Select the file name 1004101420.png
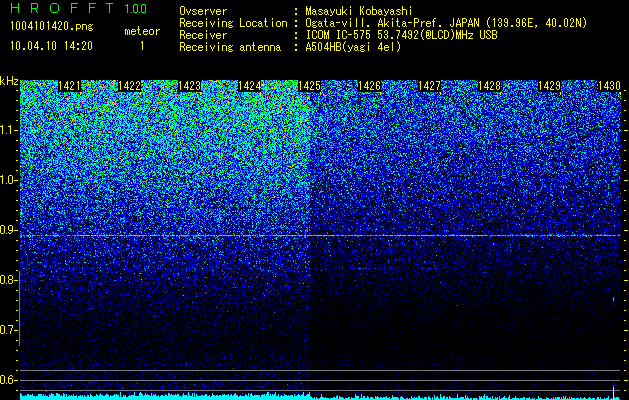Viewport: 629px width, 400px height. 52,26
